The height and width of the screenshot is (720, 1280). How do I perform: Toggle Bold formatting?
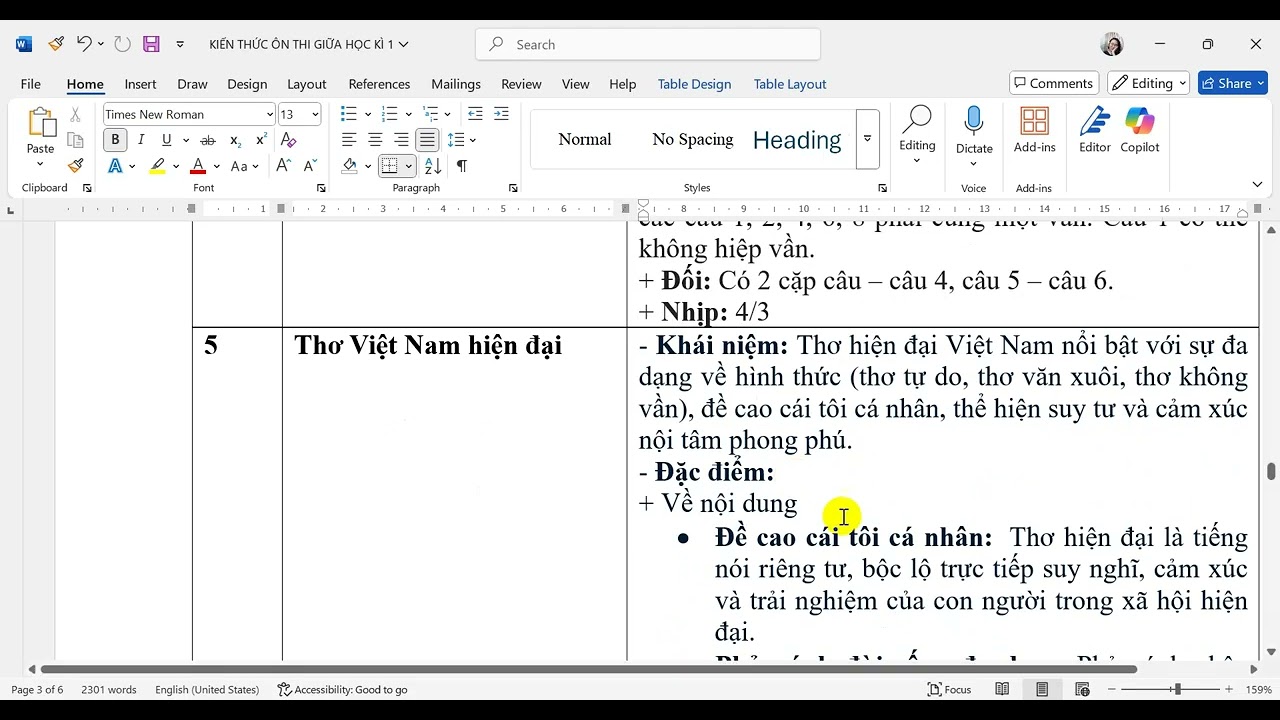click(115, 140)
